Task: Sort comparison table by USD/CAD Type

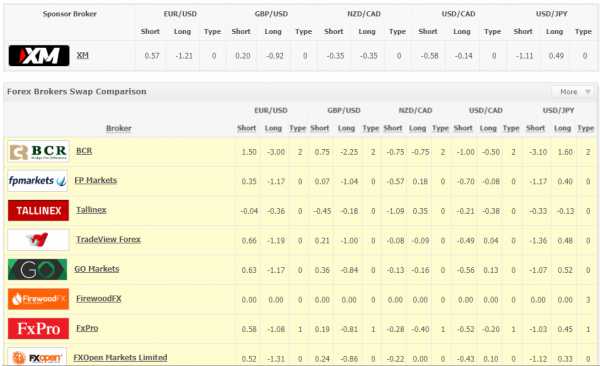Action: tap(511, 128)
